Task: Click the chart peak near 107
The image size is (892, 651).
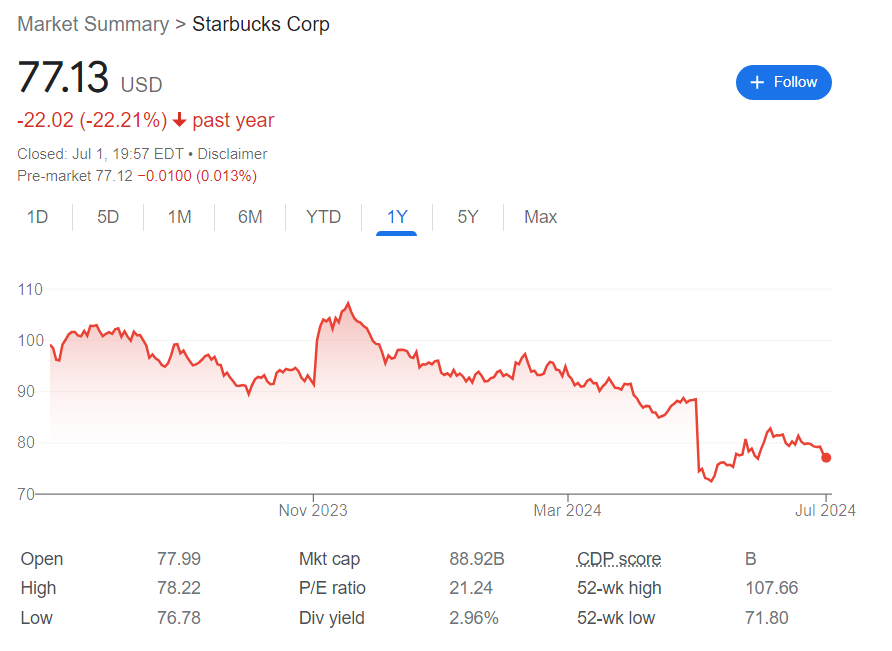Action: (348, 304)
